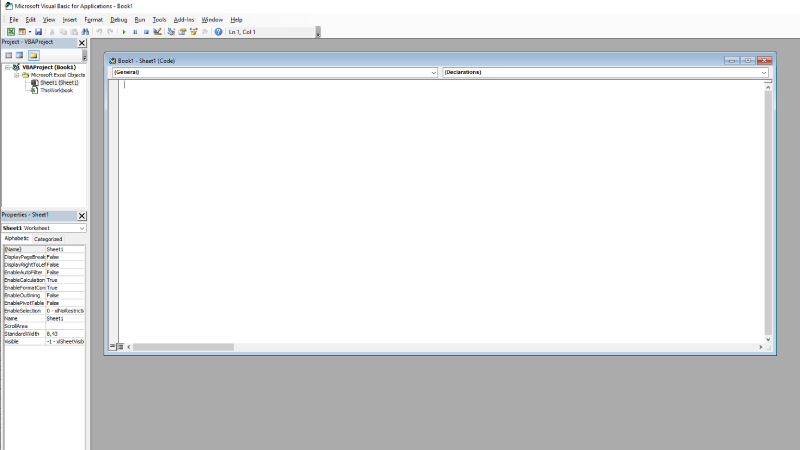Click the Copy toolbar icon
This screenshot has height=450, width=800.
click(63, 32)
